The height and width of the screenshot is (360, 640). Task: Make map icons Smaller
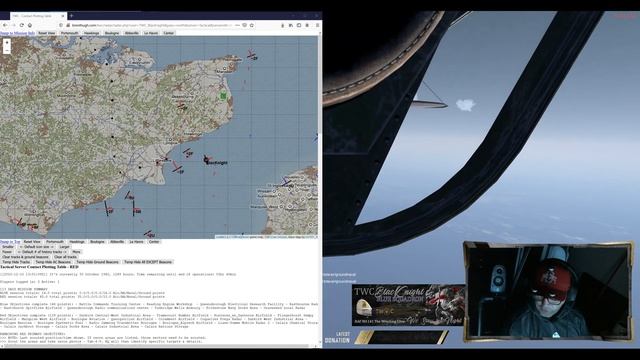[8, 247]
